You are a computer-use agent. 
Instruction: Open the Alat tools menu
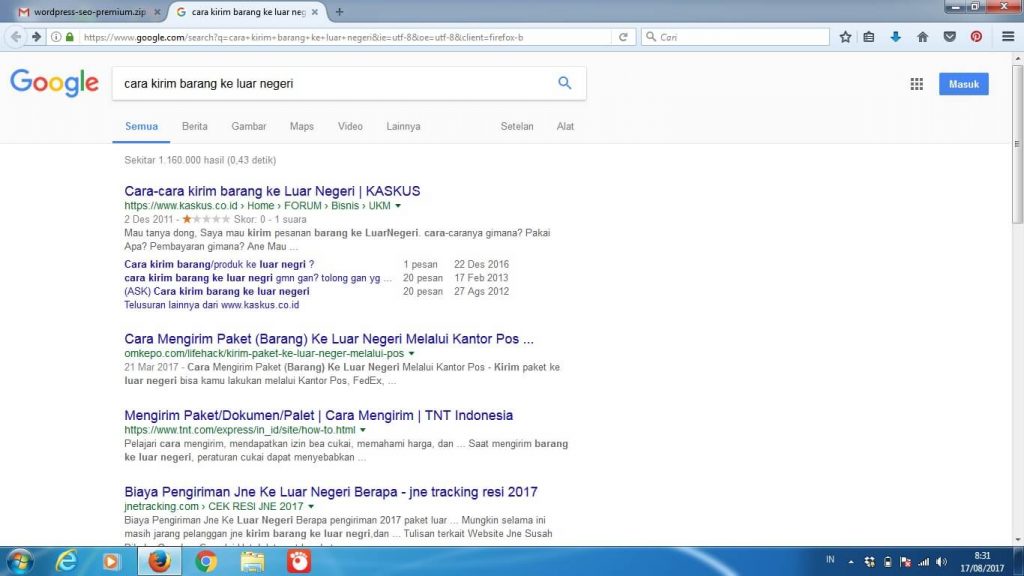[x=565, y=126]
